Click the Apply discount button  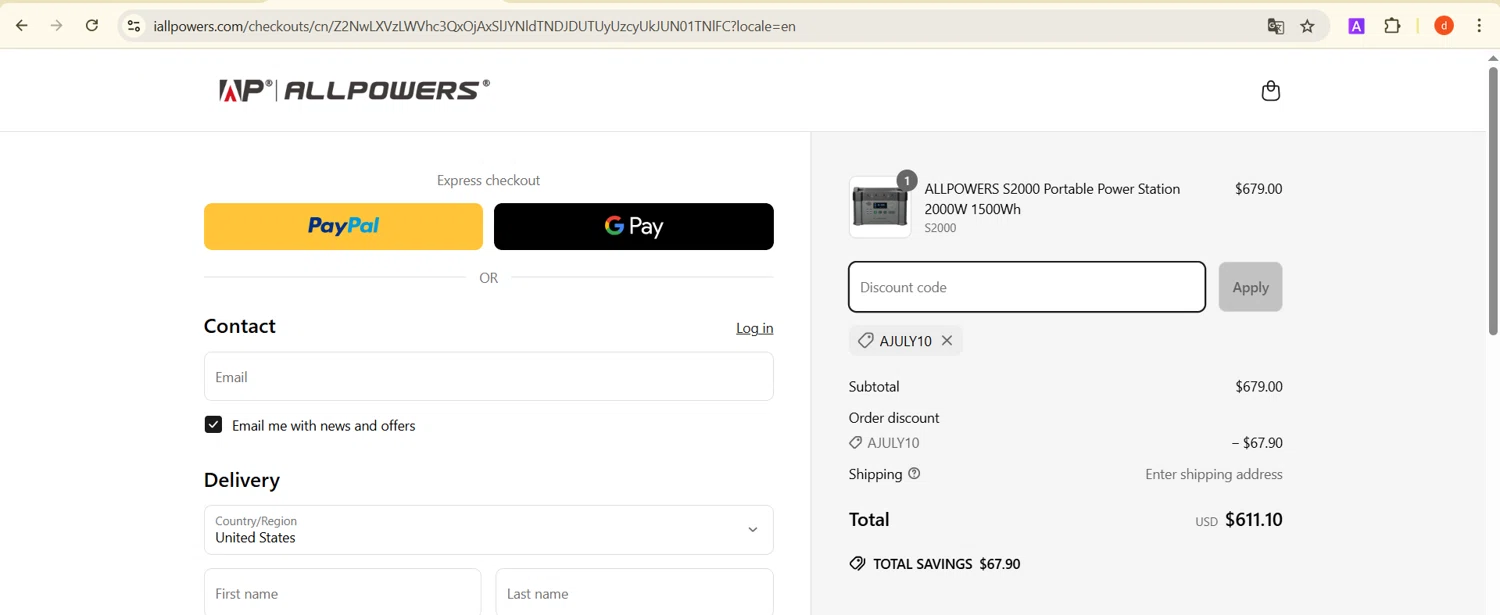pos(1250,287)
